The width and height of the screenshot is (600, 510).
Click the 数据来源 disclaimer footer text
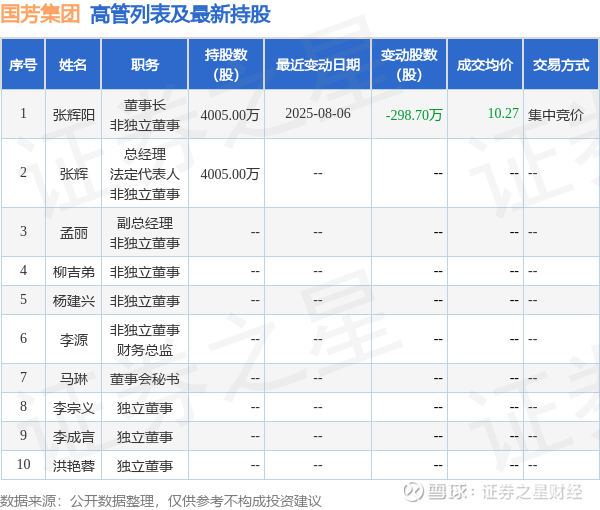click(161, 501)
